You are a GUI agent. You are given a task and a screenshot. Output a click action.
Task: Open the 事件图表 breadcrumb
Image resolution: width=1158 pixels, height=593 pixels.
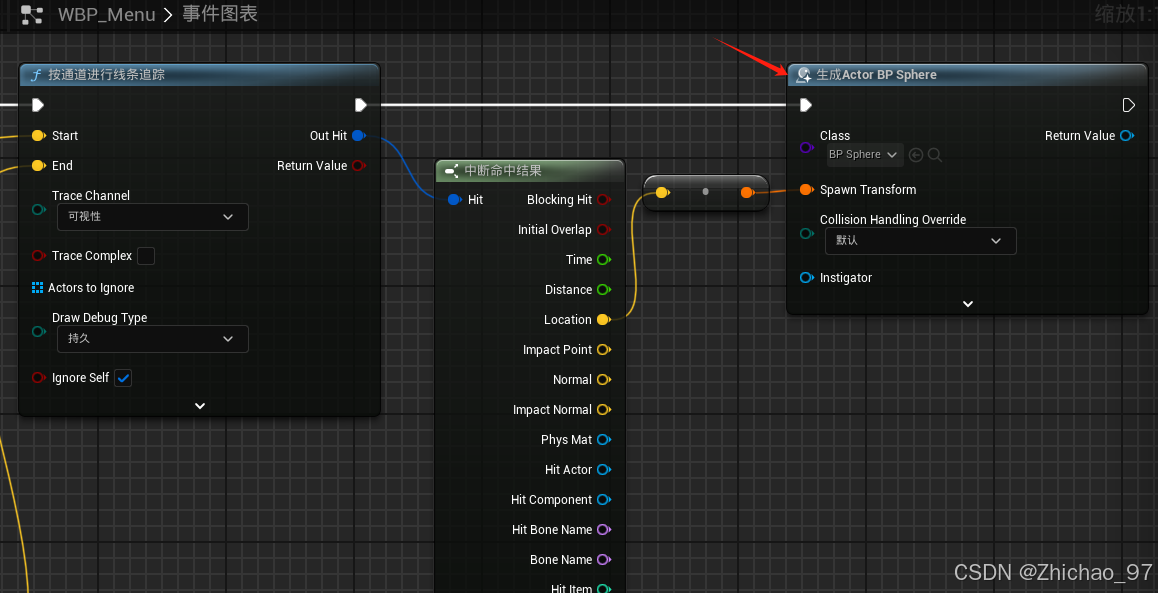point(220,13)
